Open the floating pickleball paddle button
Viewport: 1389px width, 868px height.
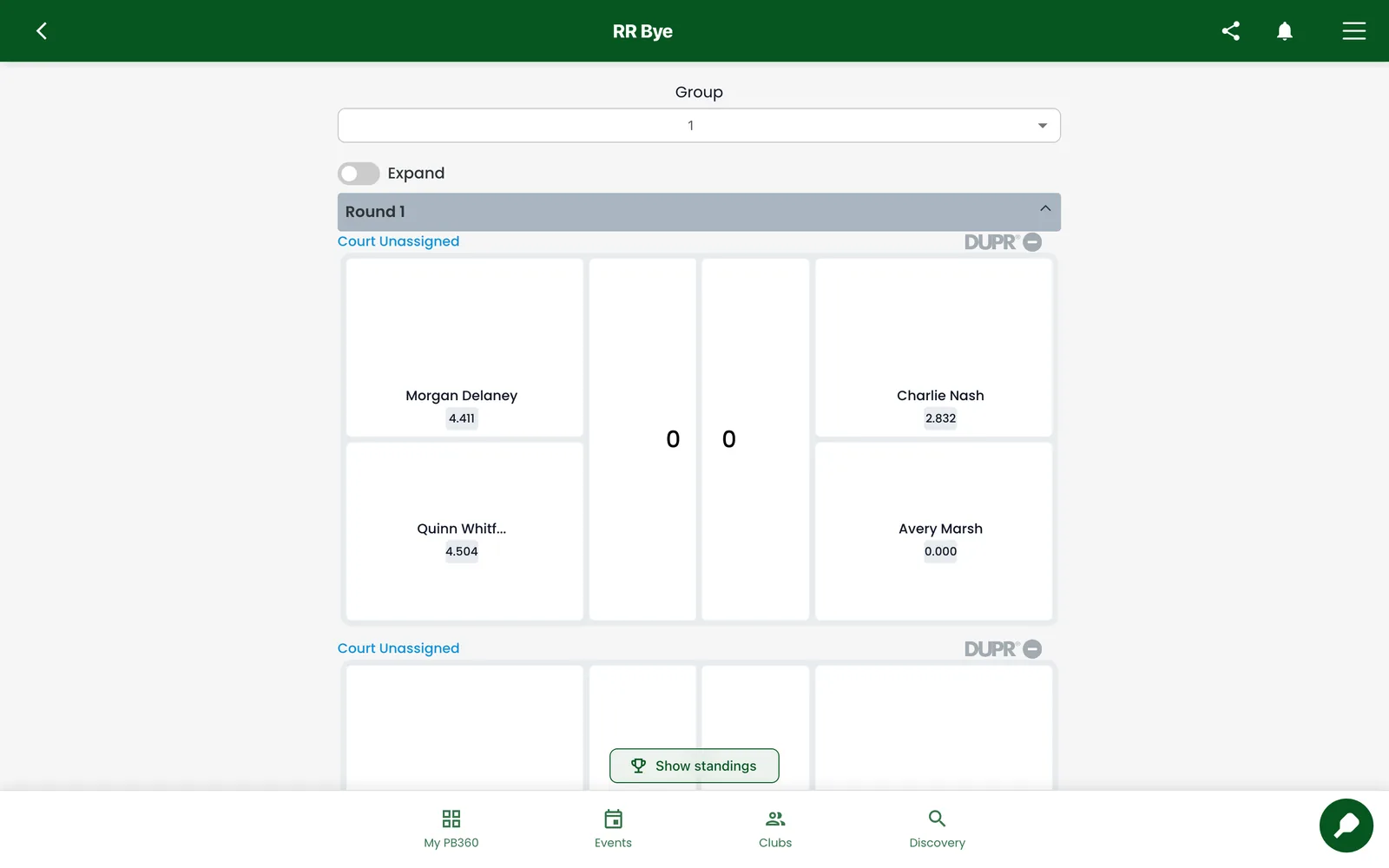1346,825
